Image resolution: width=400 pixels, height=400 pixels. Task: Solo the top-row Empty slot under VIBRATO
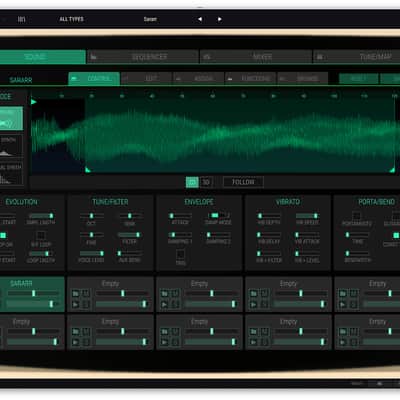point(264,304)
